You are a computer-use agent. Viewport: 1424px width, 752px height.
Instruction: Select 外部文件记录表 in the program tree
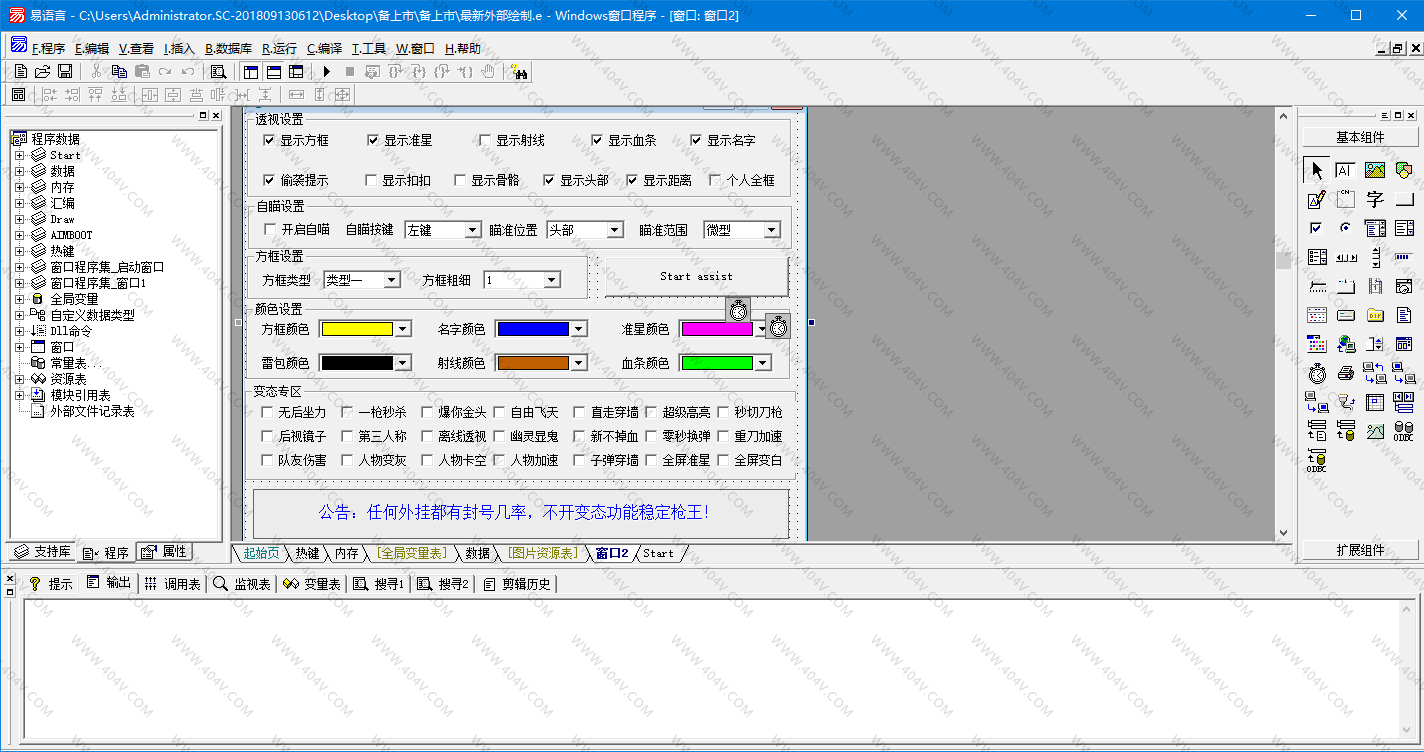92,411
